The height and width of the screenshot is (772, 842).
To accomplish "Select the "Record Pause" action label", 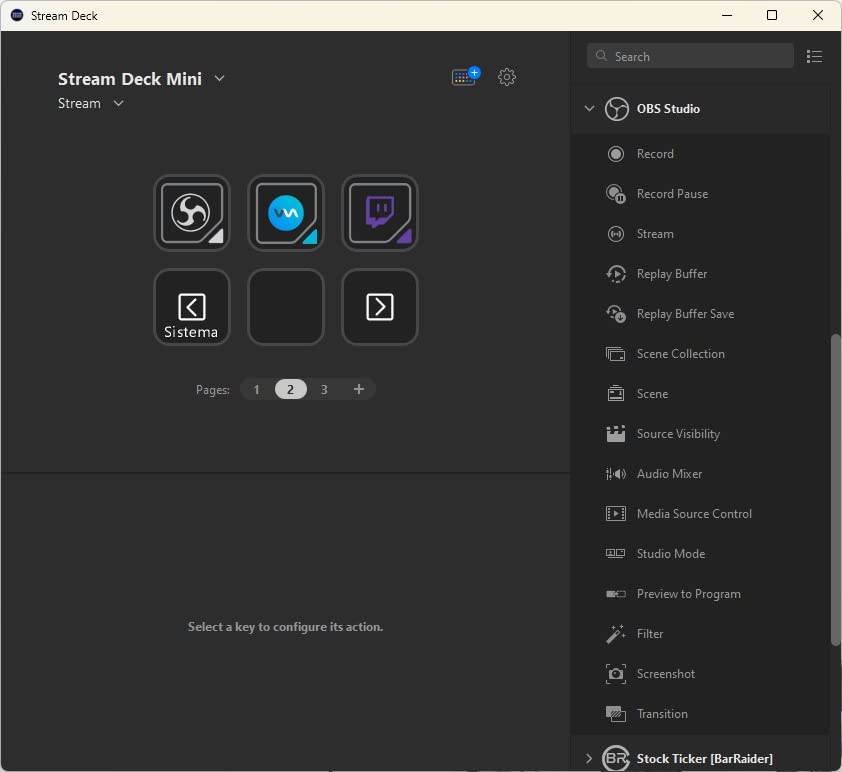I will point(672,194).
